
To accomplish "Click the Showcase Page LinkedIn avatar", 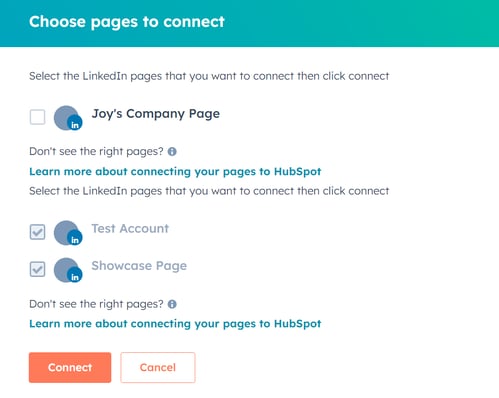I will click(68, 270).
